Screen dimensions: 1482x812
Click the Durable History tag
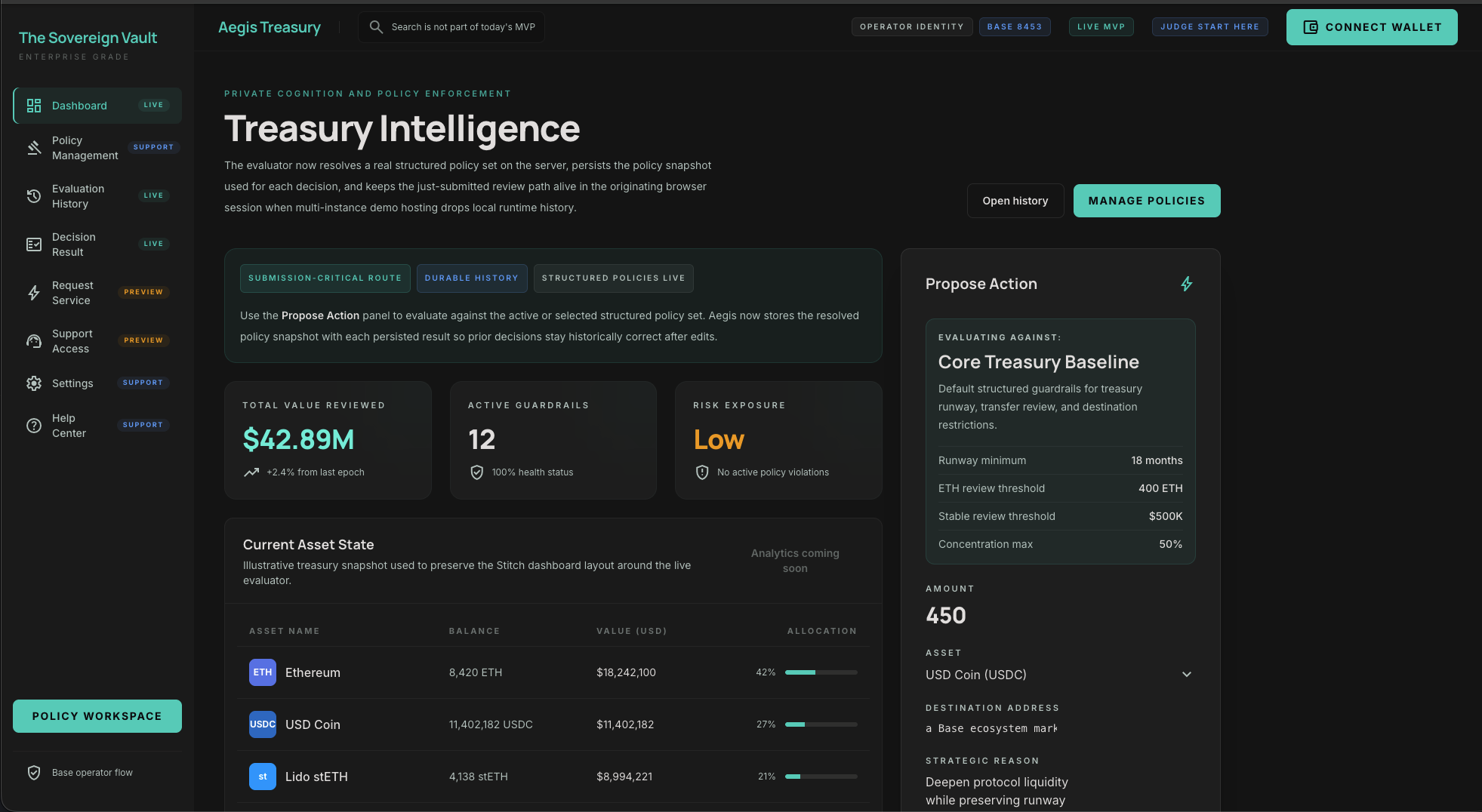coord(472,278)
